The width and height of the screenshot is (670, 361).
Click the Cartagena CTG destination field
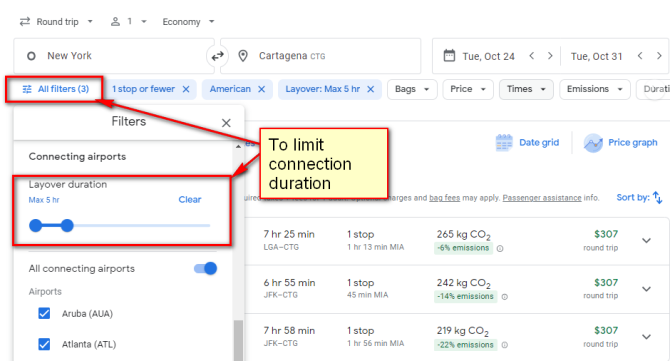point(321,56)
